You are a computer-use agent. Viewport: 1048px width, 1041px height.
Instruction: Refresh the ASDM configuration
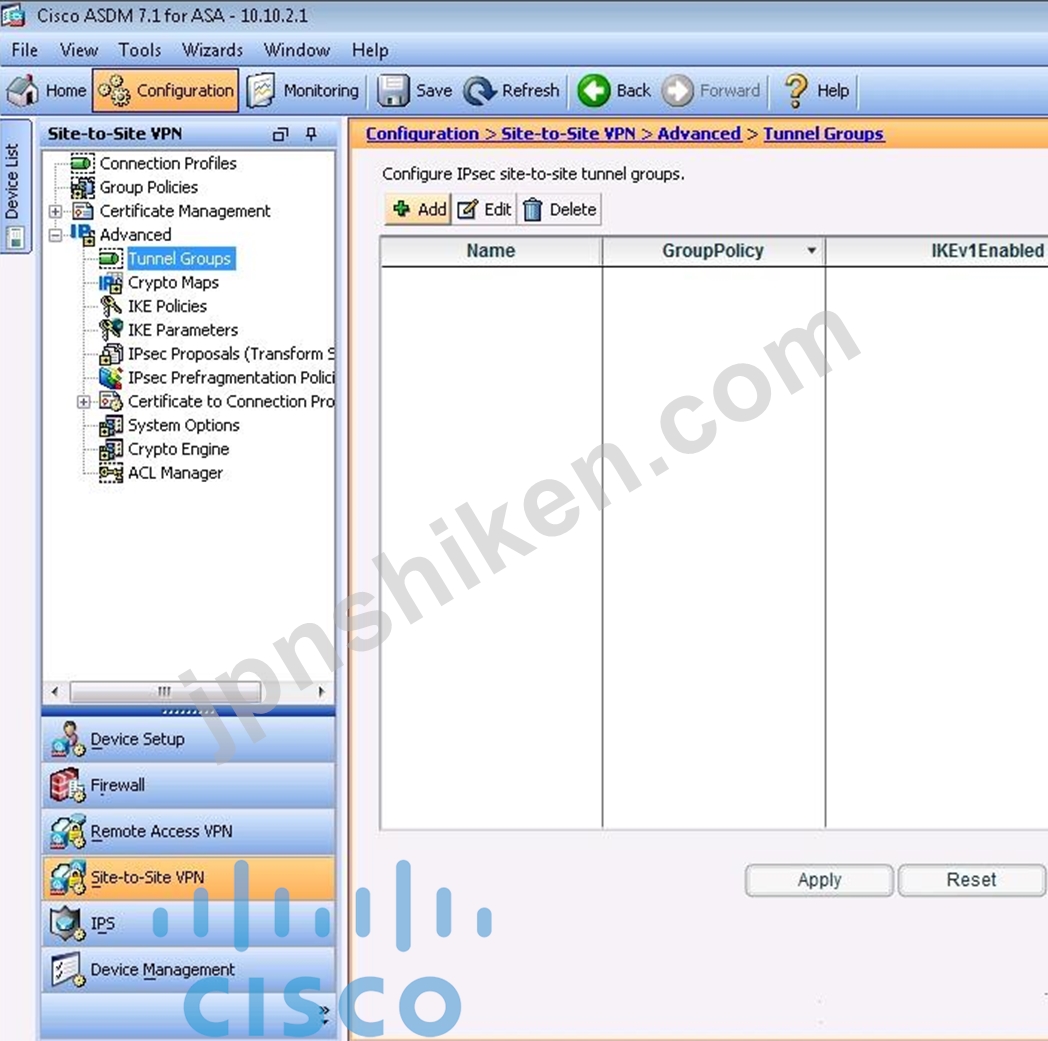[512, 90]
